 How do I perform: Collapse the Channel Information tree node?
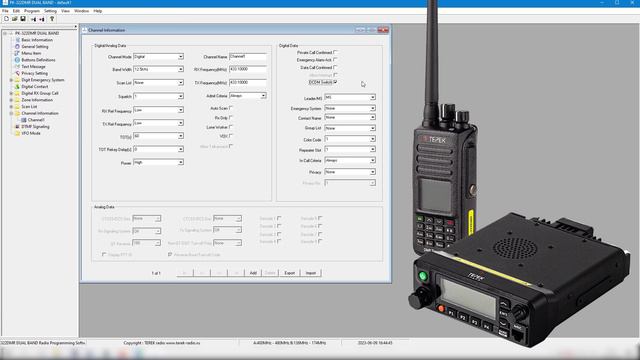tap(11, 113)
